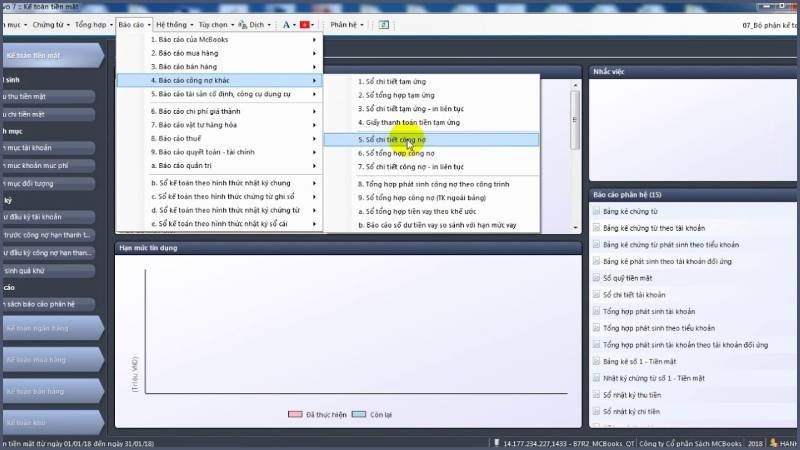Open the Phân hệ dropdown menu
Viewport: 800px width, 450px height.
click(x=347, y=24)
